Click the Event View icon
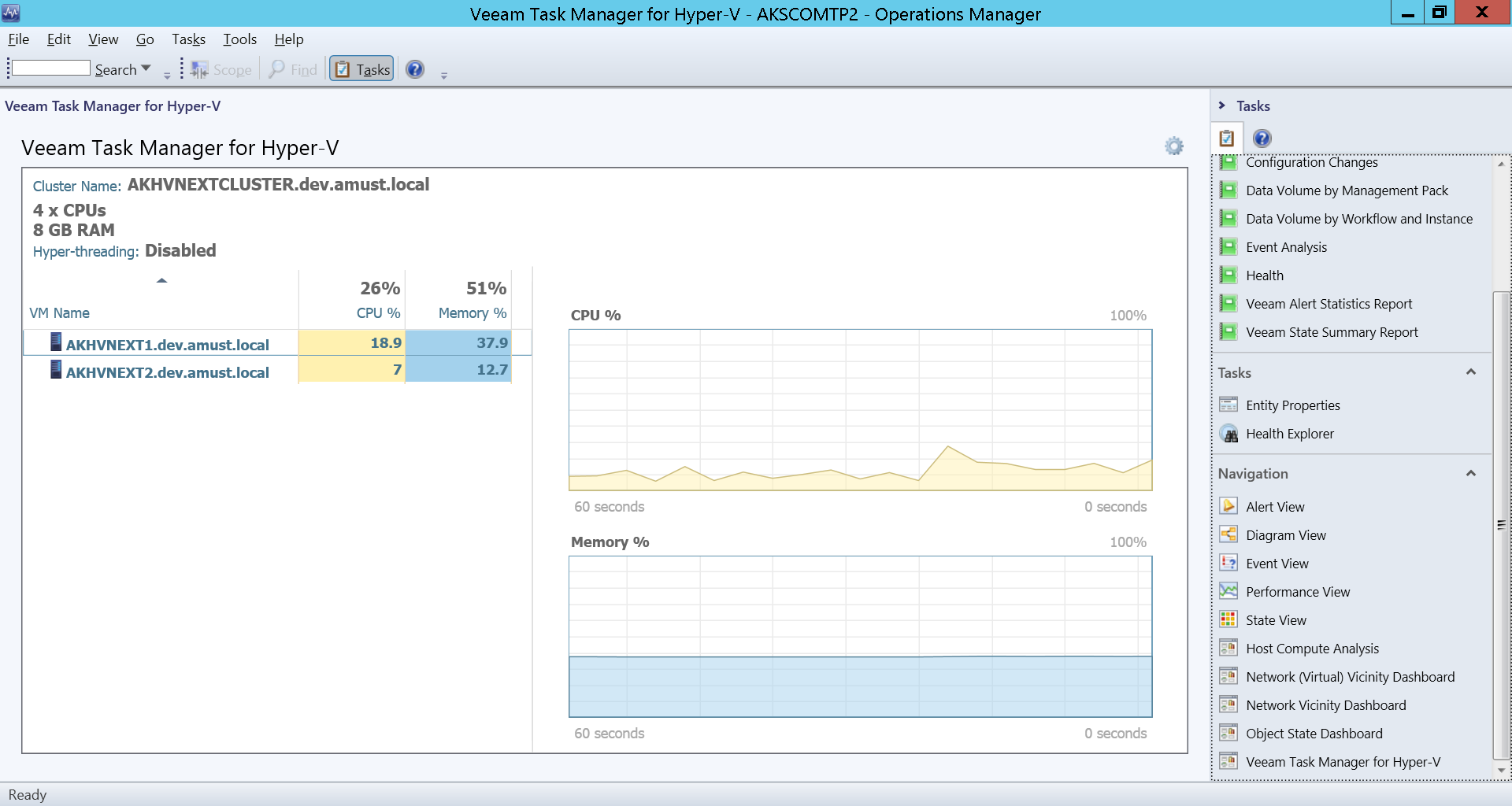 point(1228,563)
